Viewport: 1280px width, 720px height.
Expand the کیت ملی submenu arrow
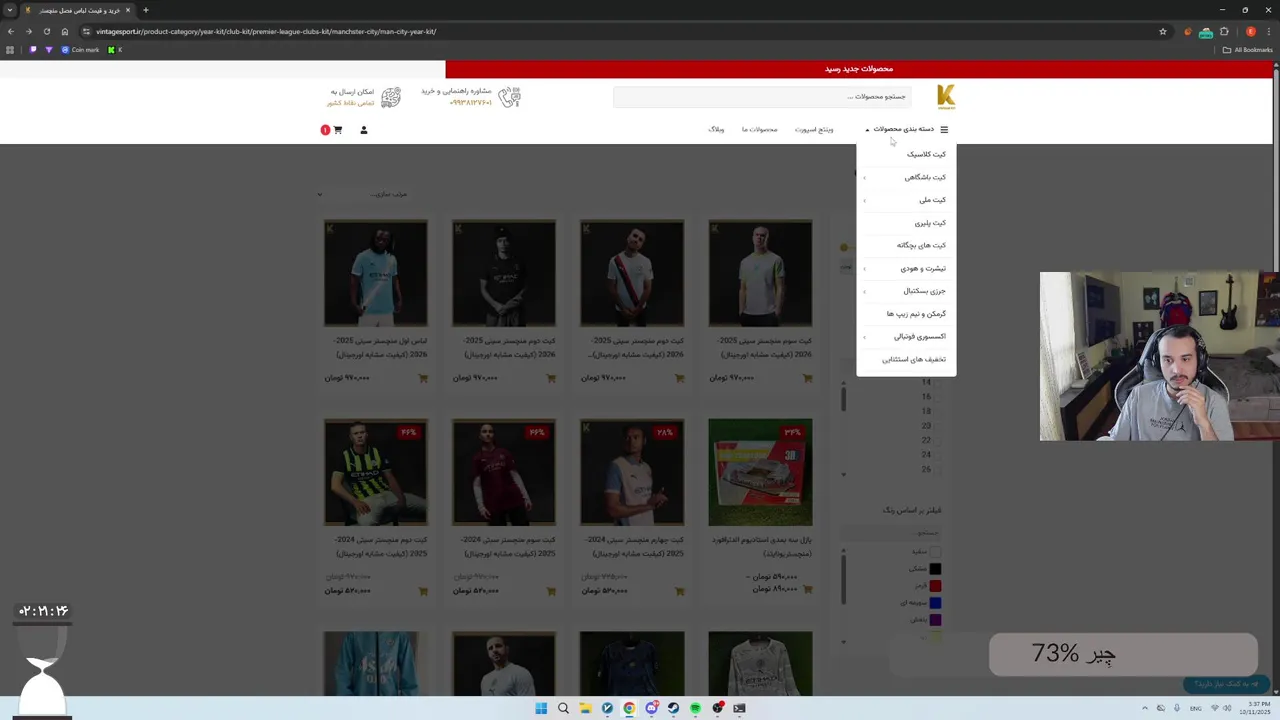pos(865,200)
